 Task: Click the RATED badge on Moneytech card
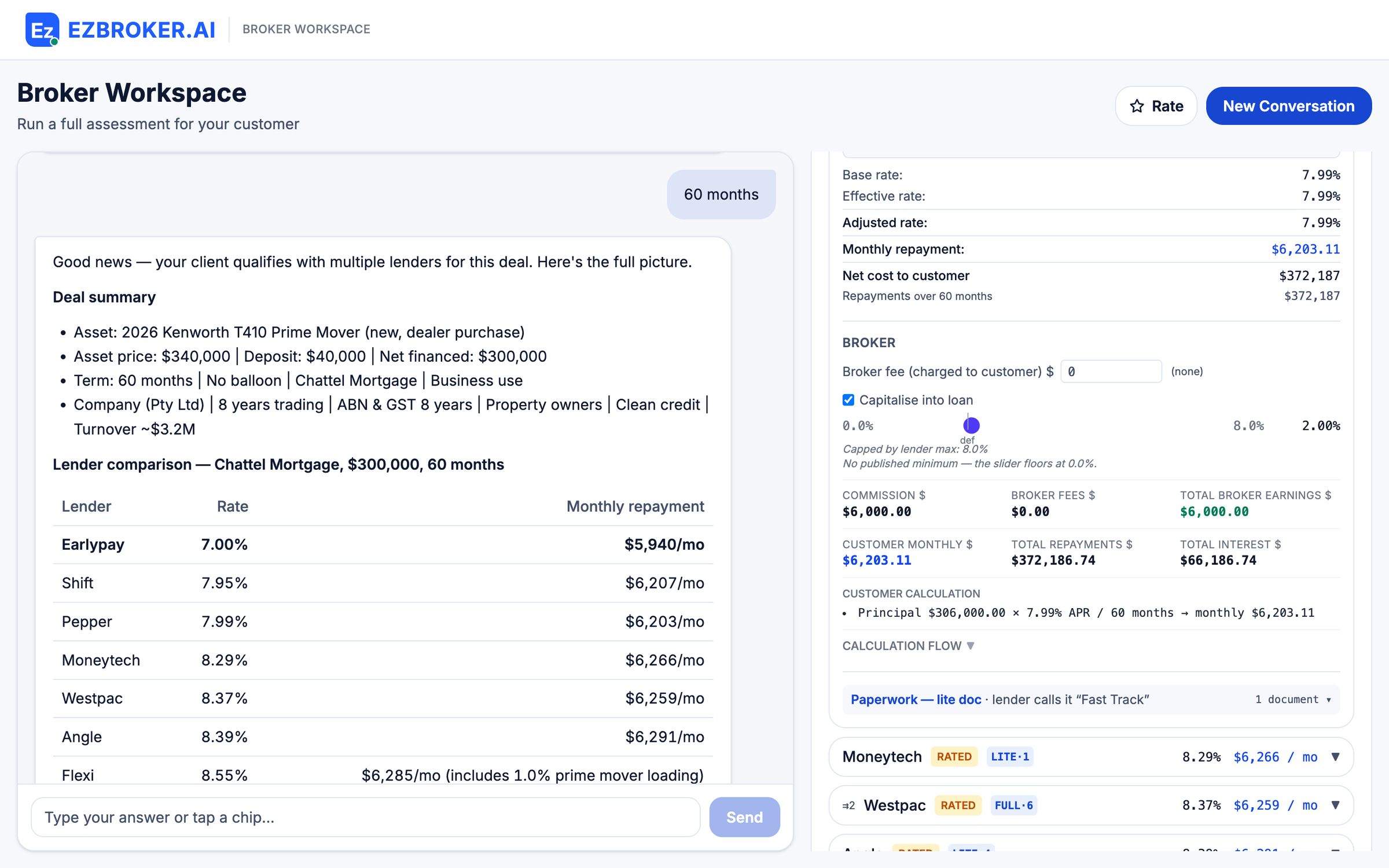(954, 756)
